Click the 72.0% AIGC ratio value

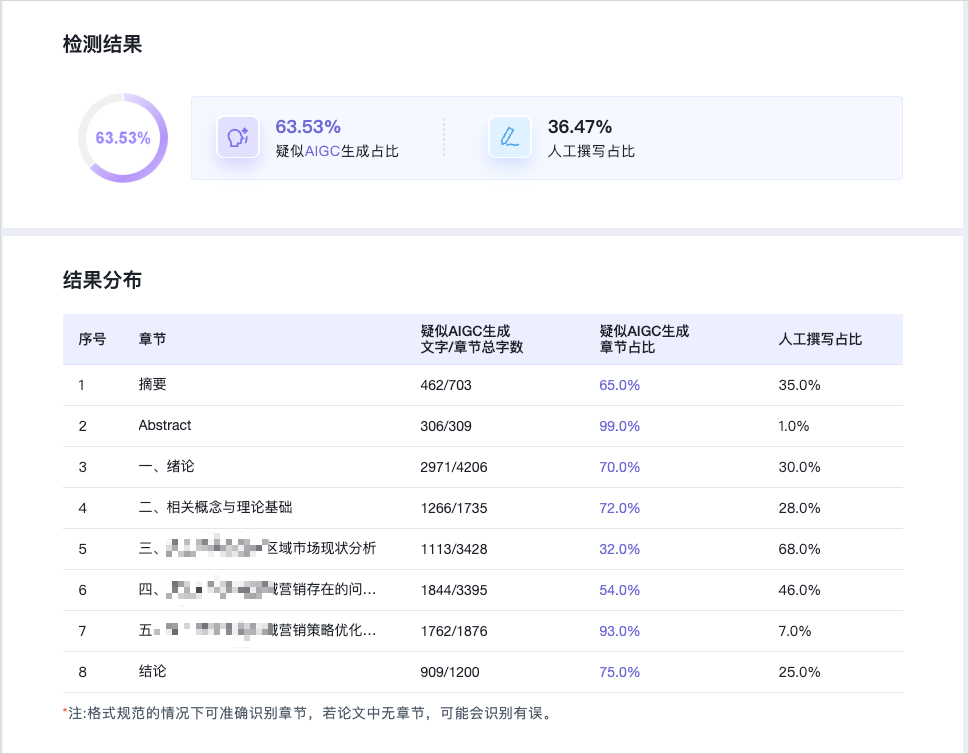[x=619, y=508]
